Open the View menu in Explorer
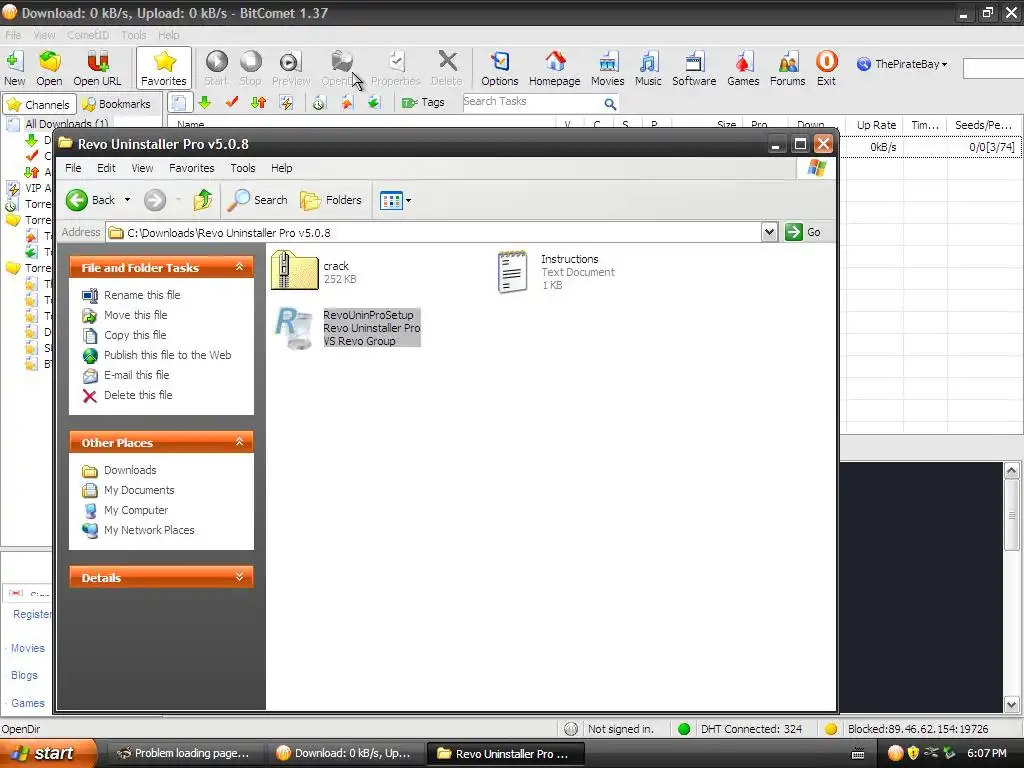The image size is (1024, 768). 142,168
